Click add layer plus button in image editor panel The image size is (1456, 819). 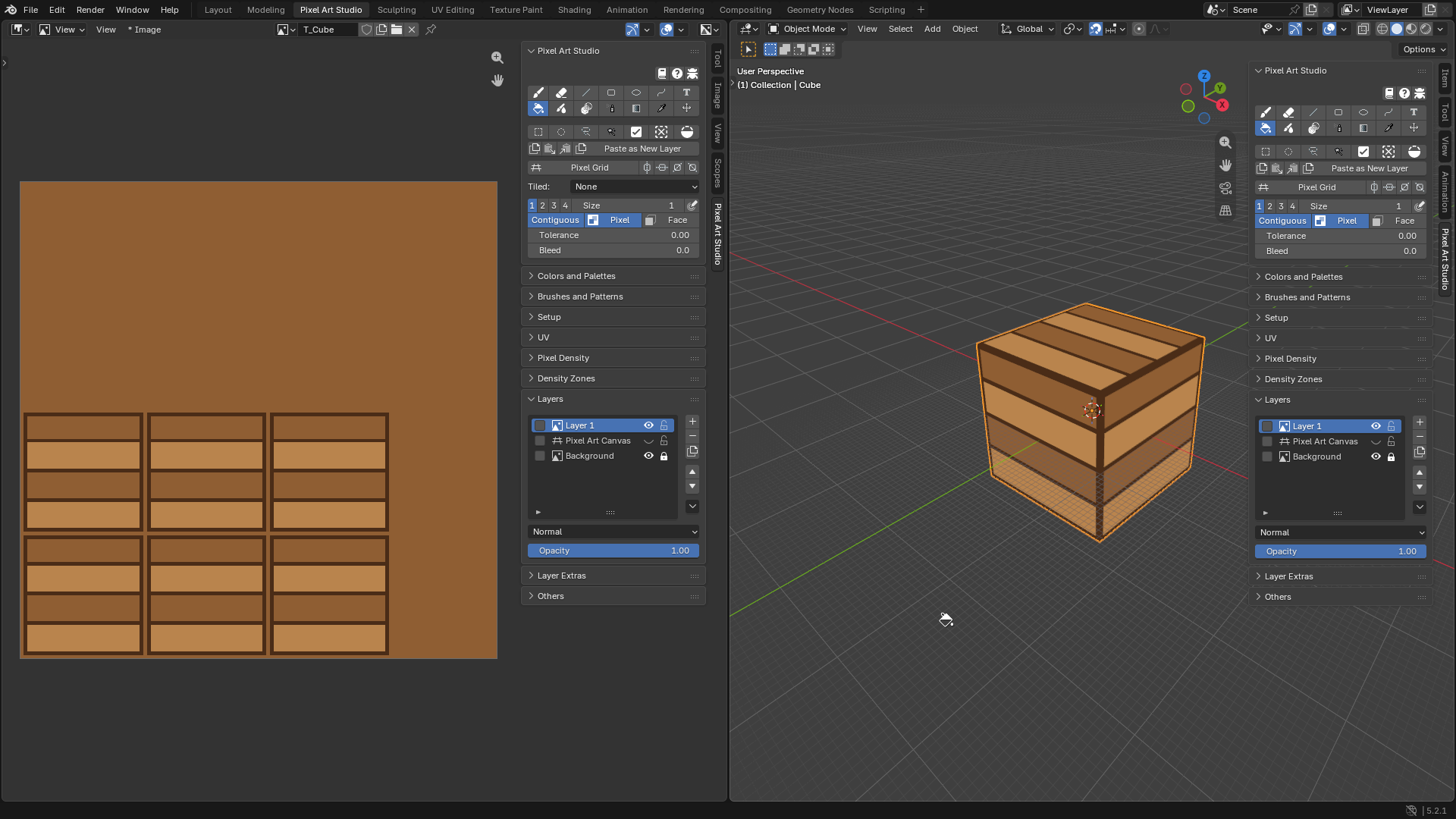coord(692,422)
